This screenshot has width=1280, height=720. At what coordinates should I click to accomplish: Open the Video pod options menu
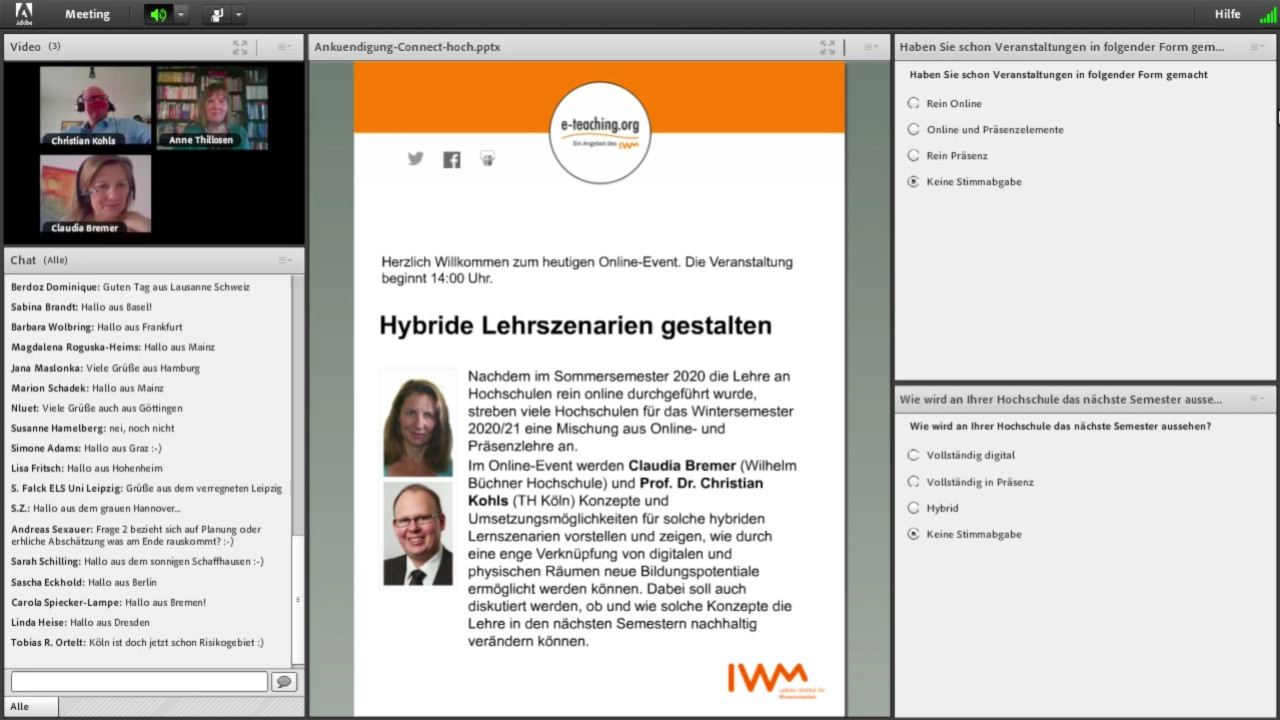coord(284,46)
